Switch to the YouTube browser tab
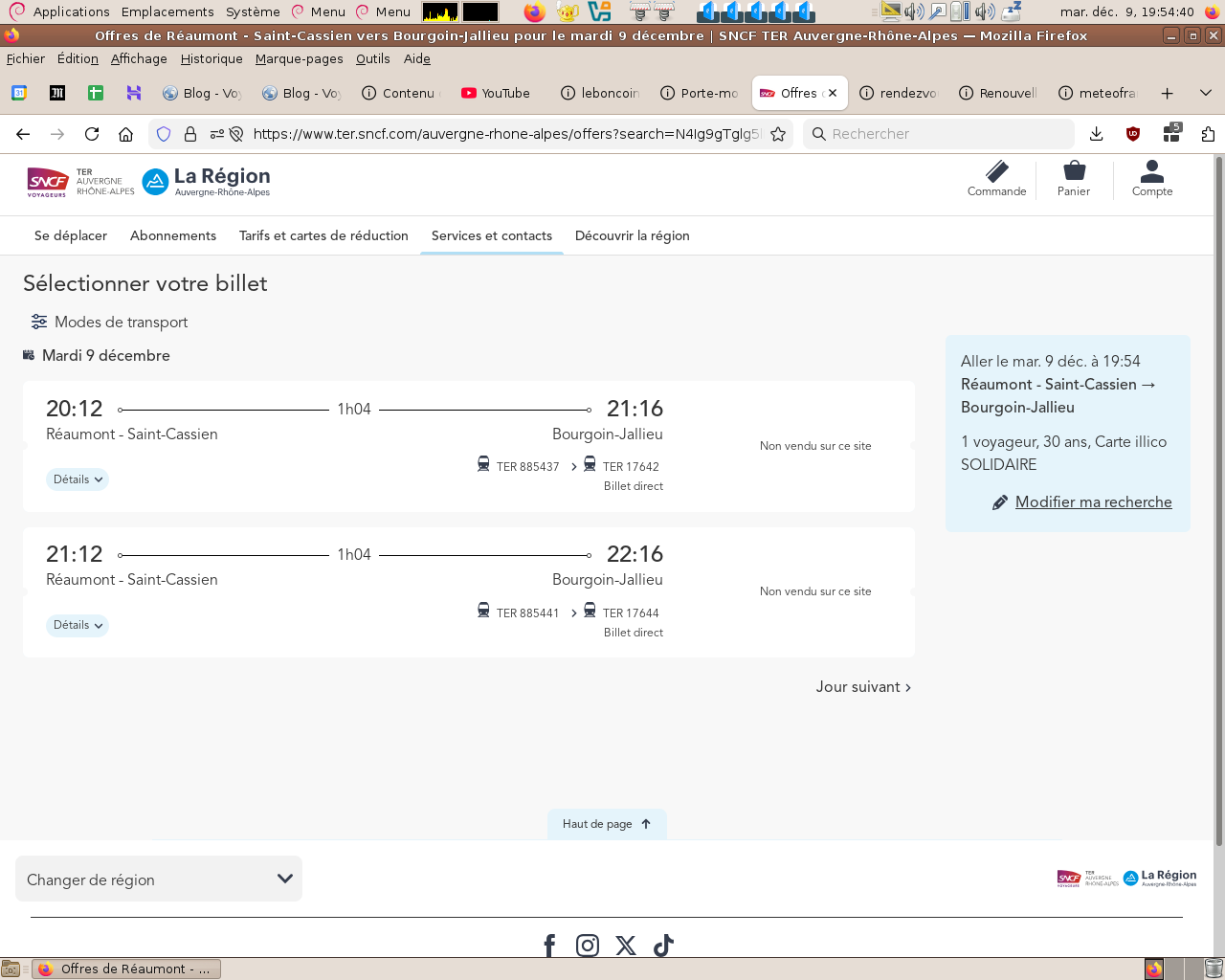1225x980 pixels. click(x=496, y=93)
